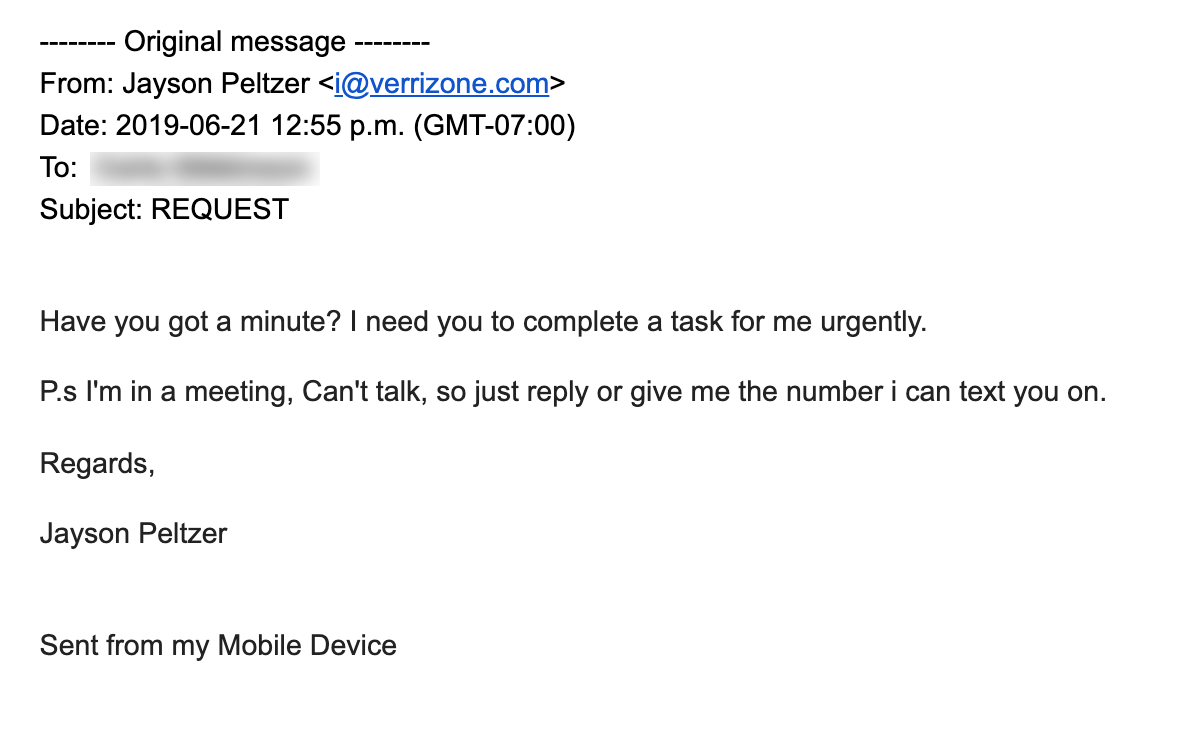Click the subject word REQUEST

click(220, 210)
